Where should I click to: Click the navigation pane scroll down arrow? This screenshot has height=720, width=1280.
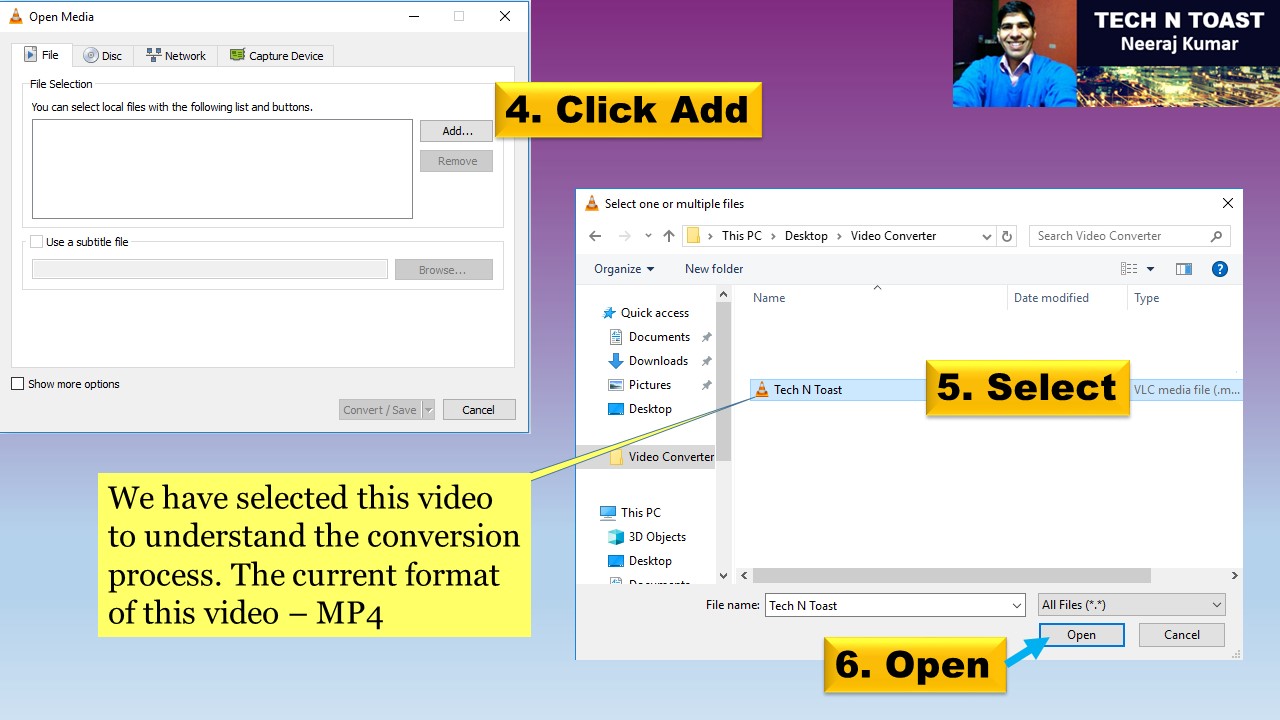click(724, 576)
